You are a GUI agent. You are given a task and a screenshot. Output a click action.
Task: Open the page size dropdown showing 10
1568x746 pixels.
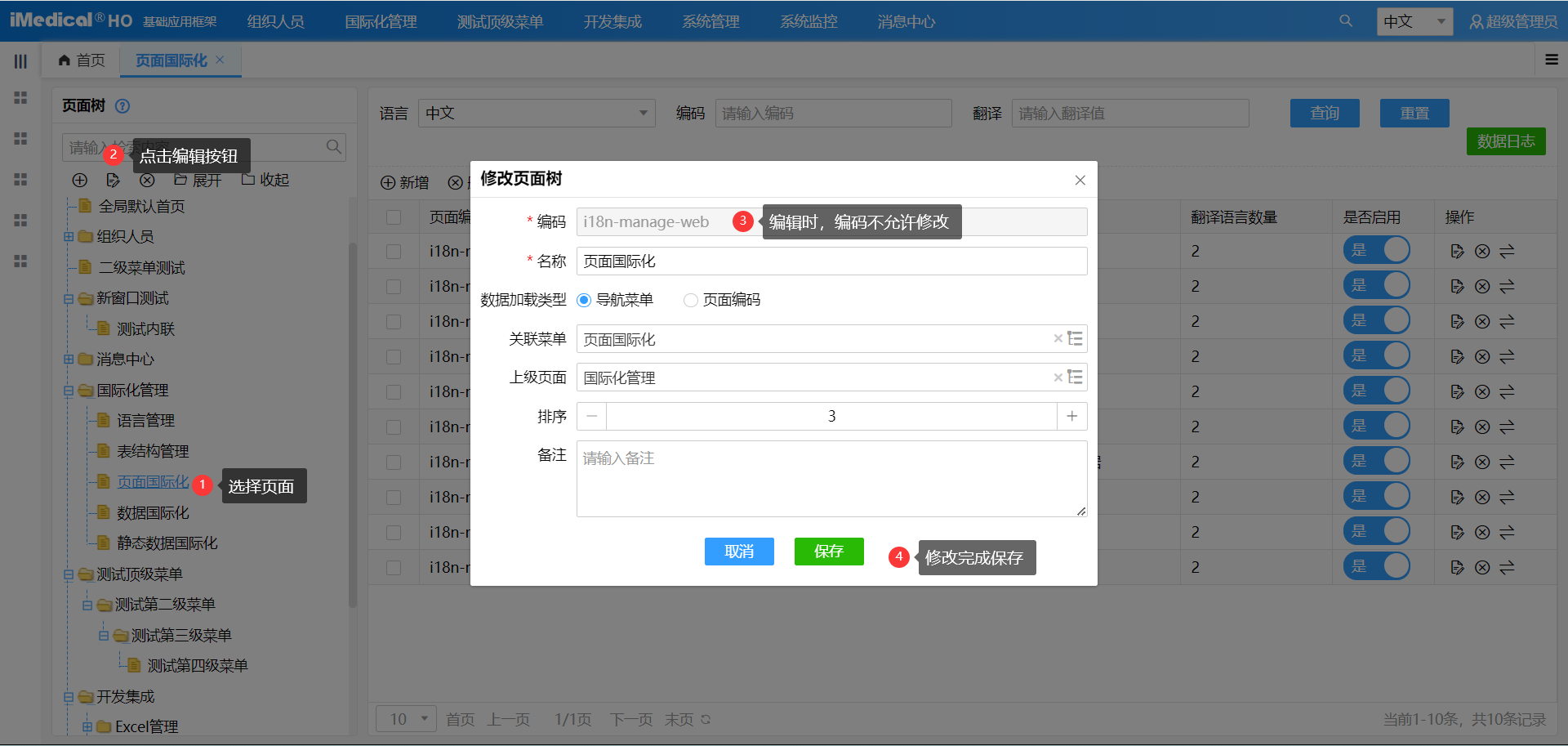[406, 719]
